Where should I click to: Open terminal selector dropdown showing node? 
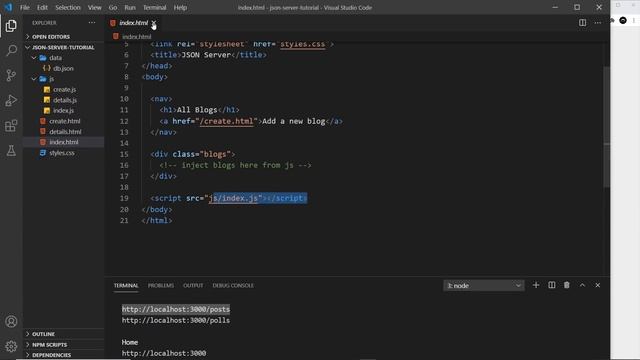coord(484,285)
